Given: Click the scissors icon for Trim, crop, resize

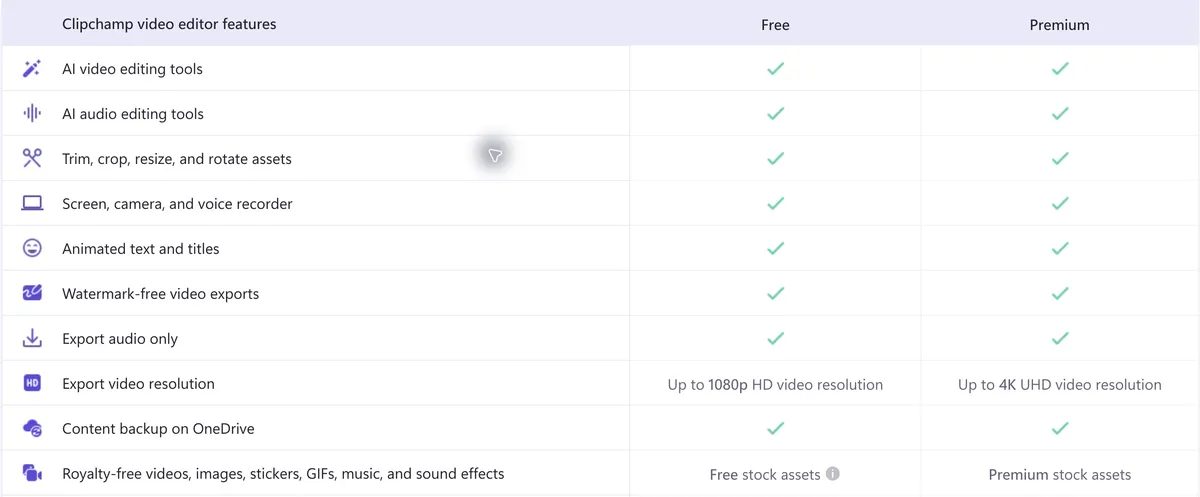Looking at the screenshot, I should [x=32, y=158].
